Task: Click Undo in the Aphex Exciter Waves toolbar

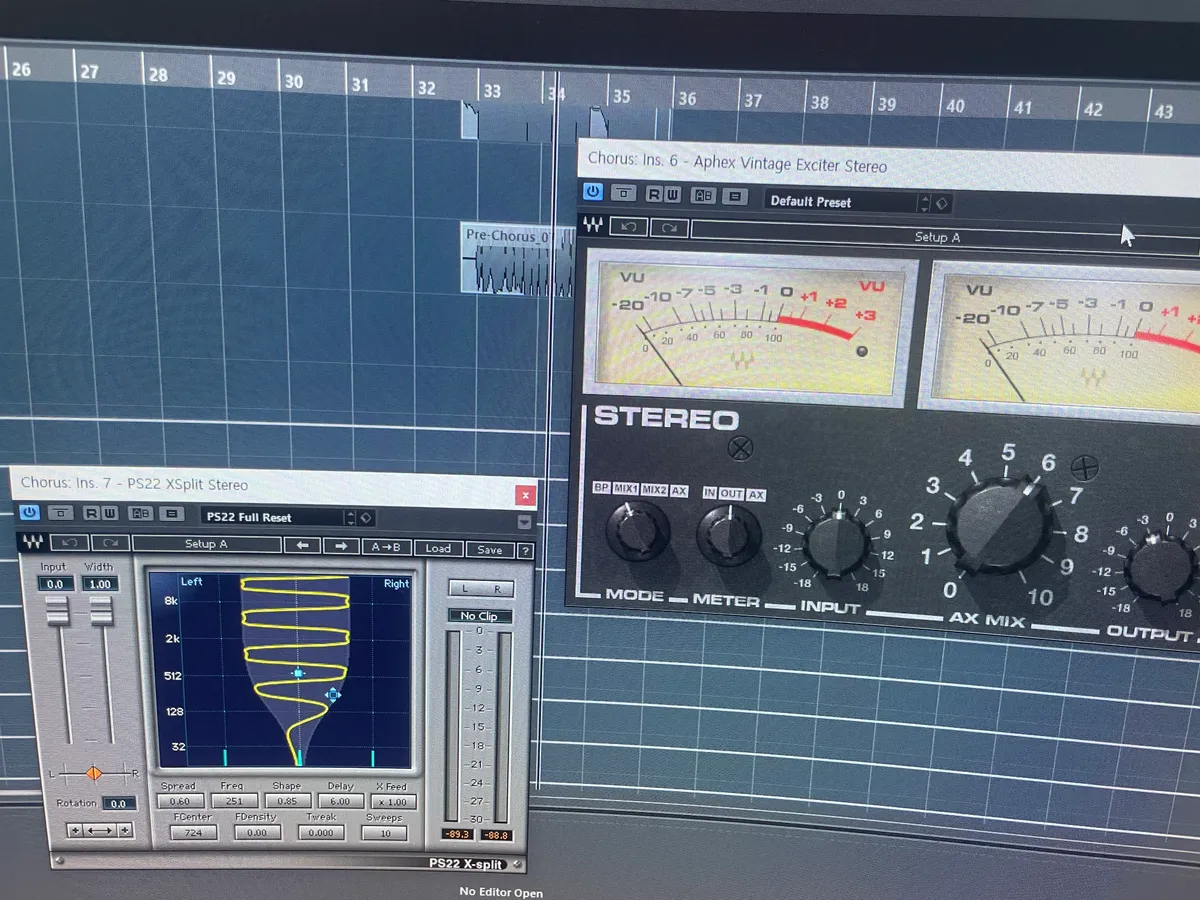Action: pos(628,227)
